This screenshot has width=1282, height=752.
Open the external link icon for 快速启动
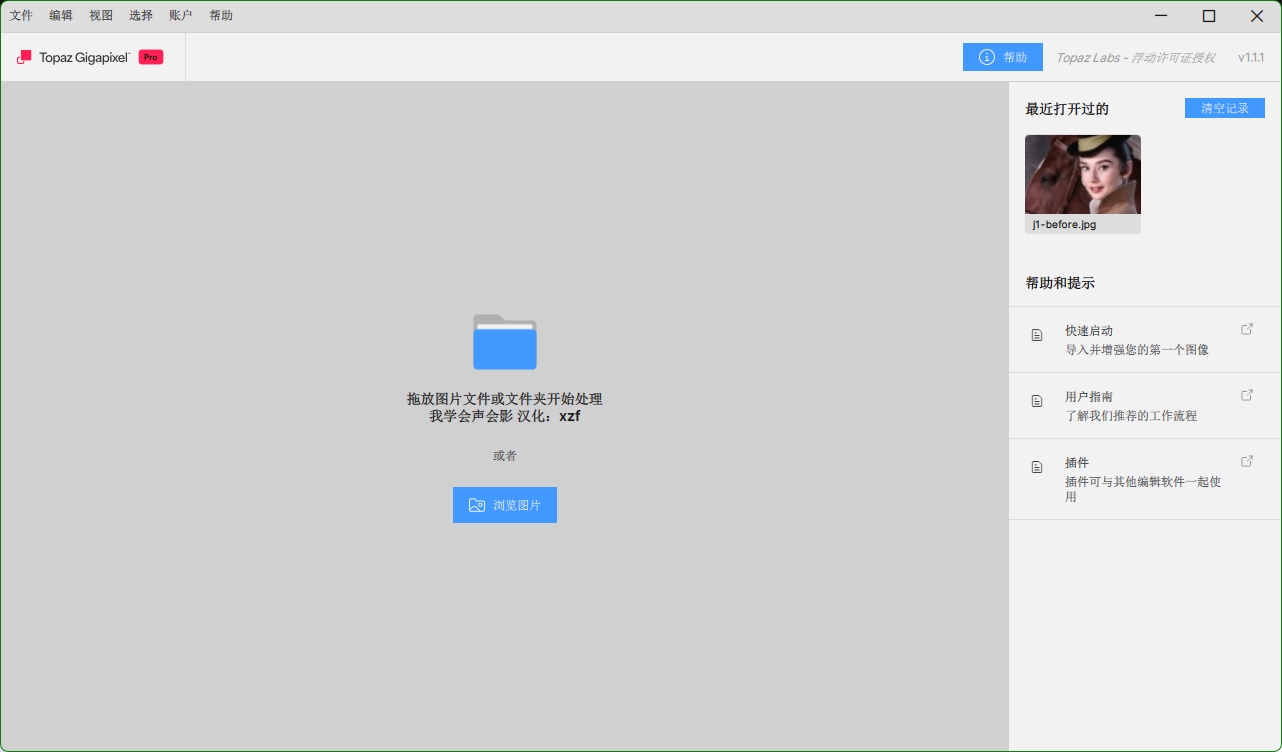click(x=1247, y=329)
